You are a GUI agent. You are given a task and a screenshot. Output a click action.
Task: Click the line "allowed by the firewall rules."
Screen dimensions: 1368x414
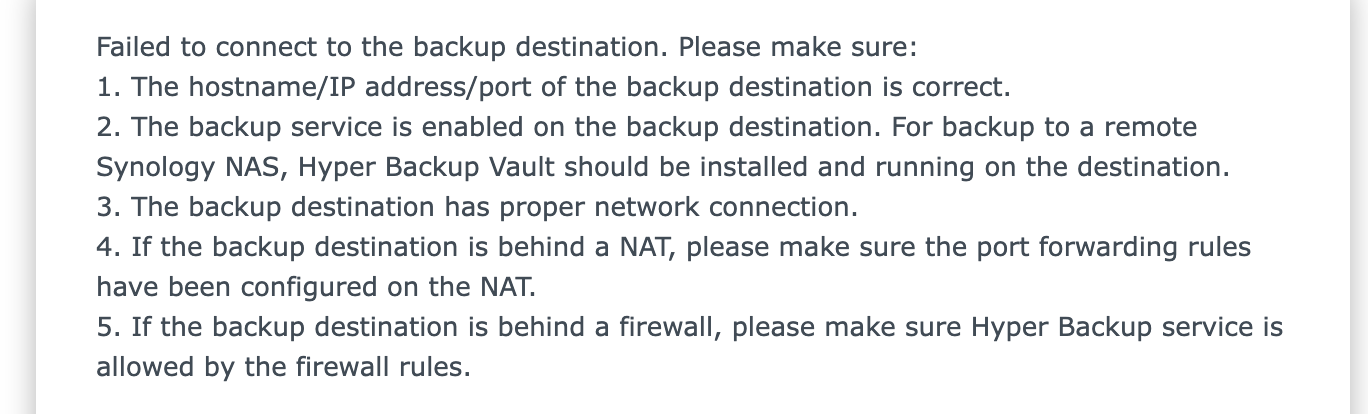(x=283, y=367)
